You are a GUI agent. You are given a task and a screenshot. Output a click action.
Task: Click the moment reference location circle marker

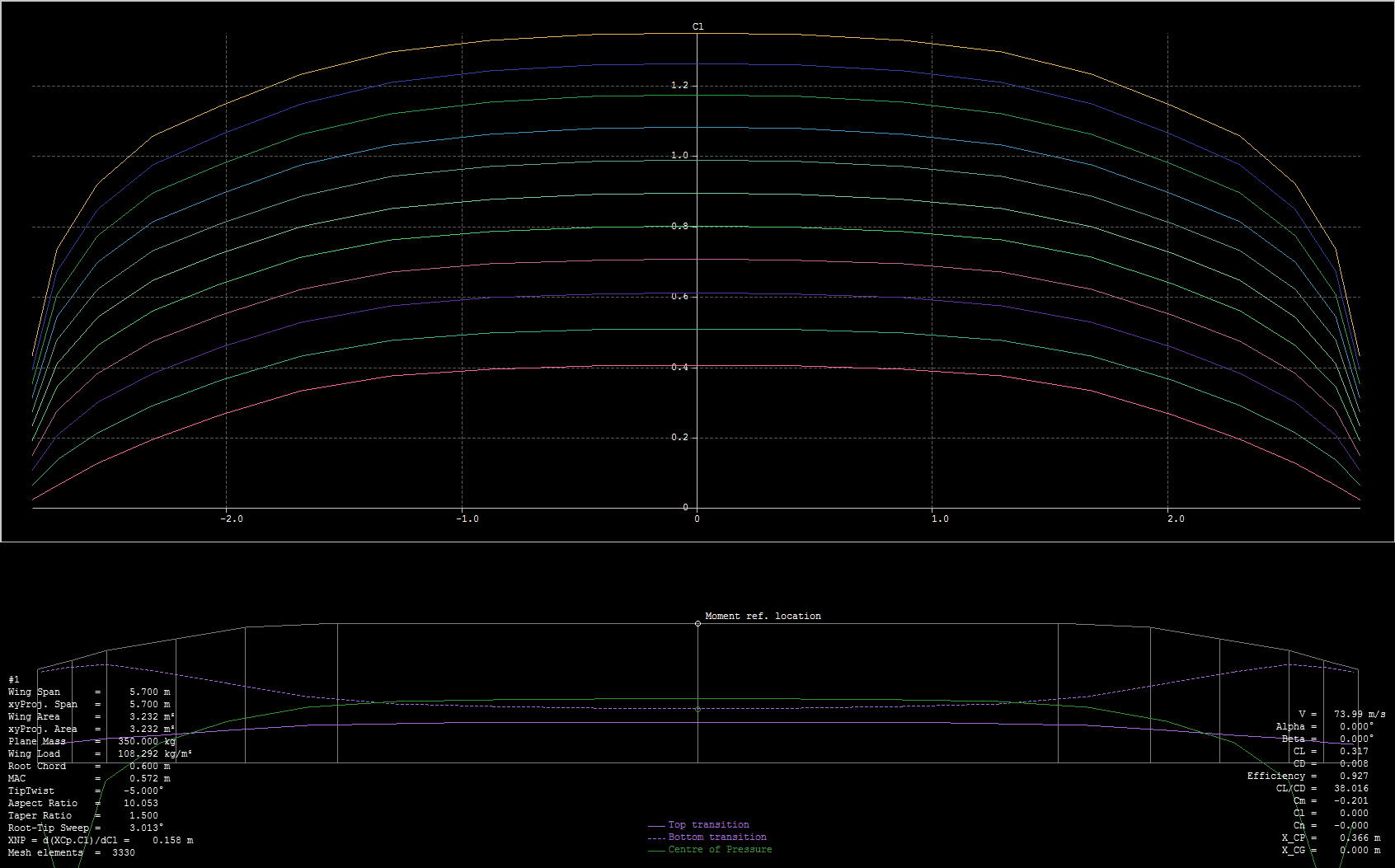click(x=697, y=624)
